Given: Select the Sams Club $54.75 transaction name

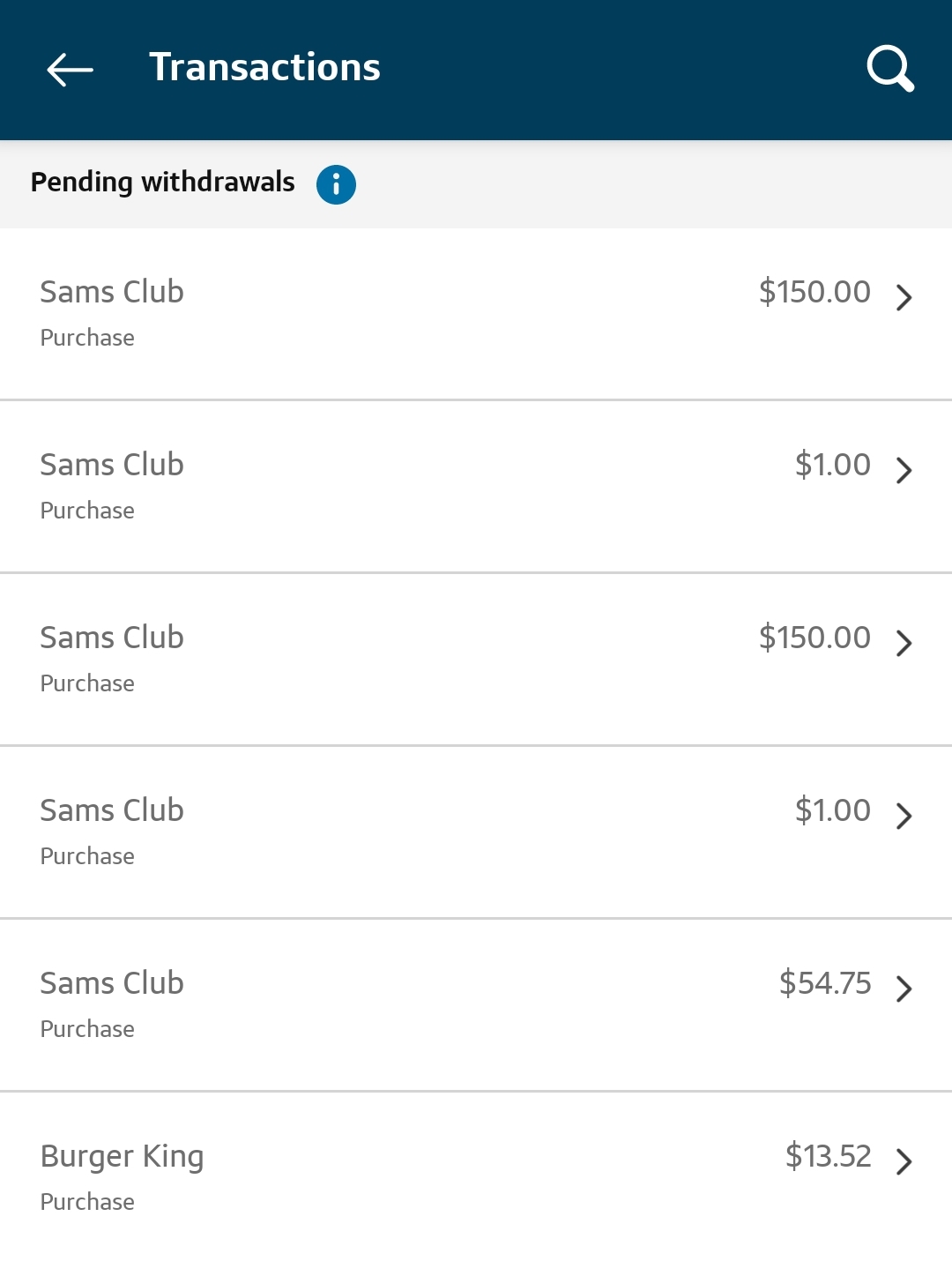Looking at the screenshot, I should pos(112,982).
